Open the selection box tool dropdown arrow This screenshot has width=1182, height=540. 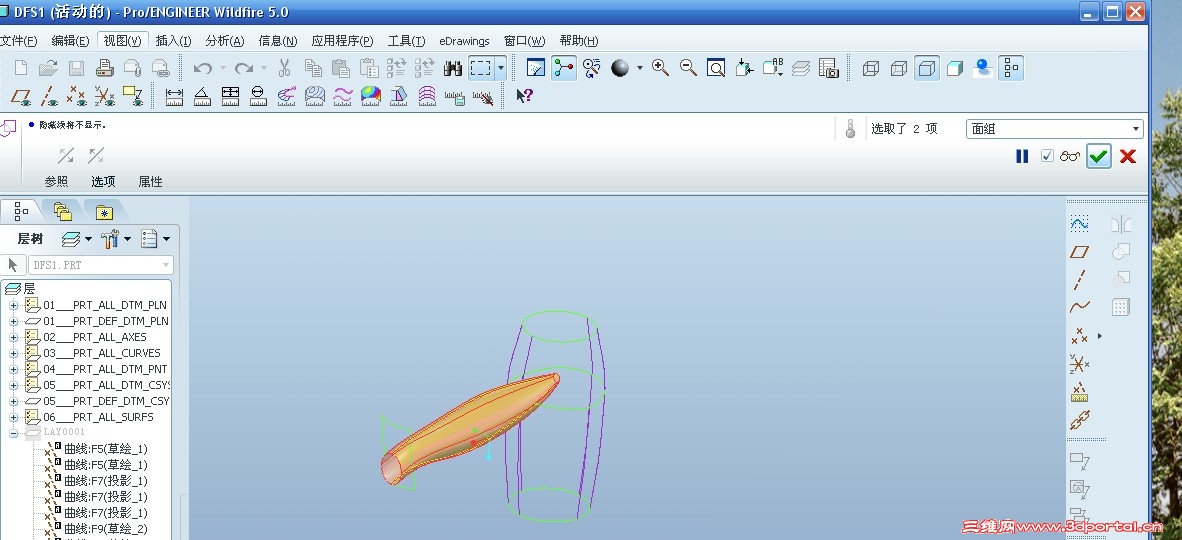click(x=501, y=69)
